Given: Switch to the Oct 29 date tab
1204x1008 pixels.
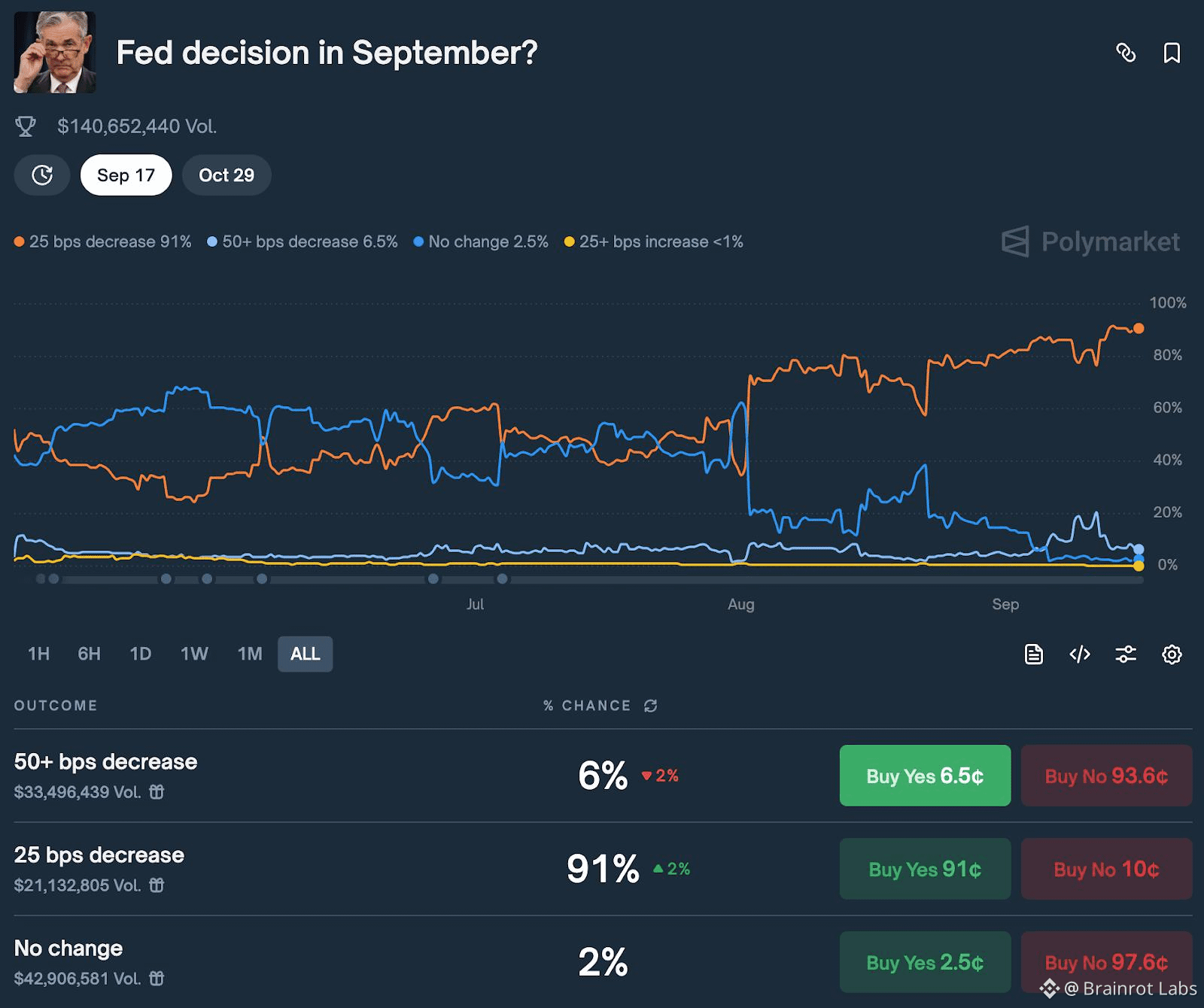Looking at the screenshot, I should click(227, 175).
